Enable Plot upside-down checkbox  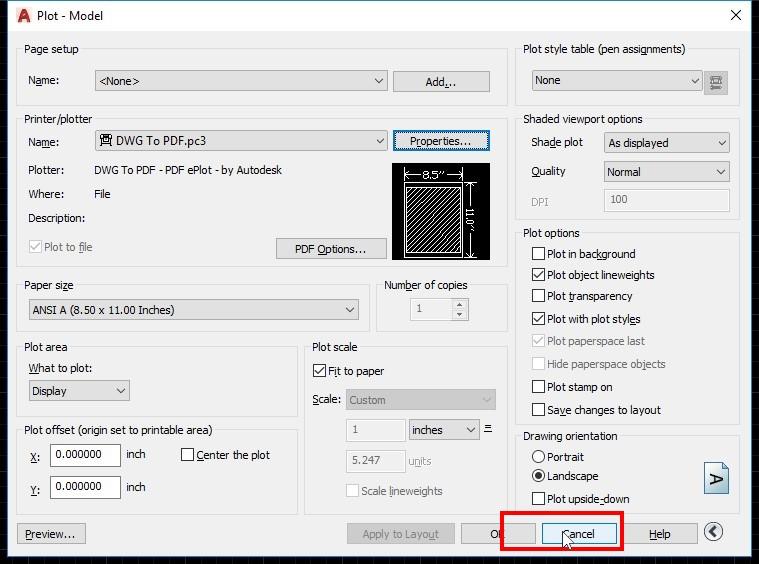[538, 499]
